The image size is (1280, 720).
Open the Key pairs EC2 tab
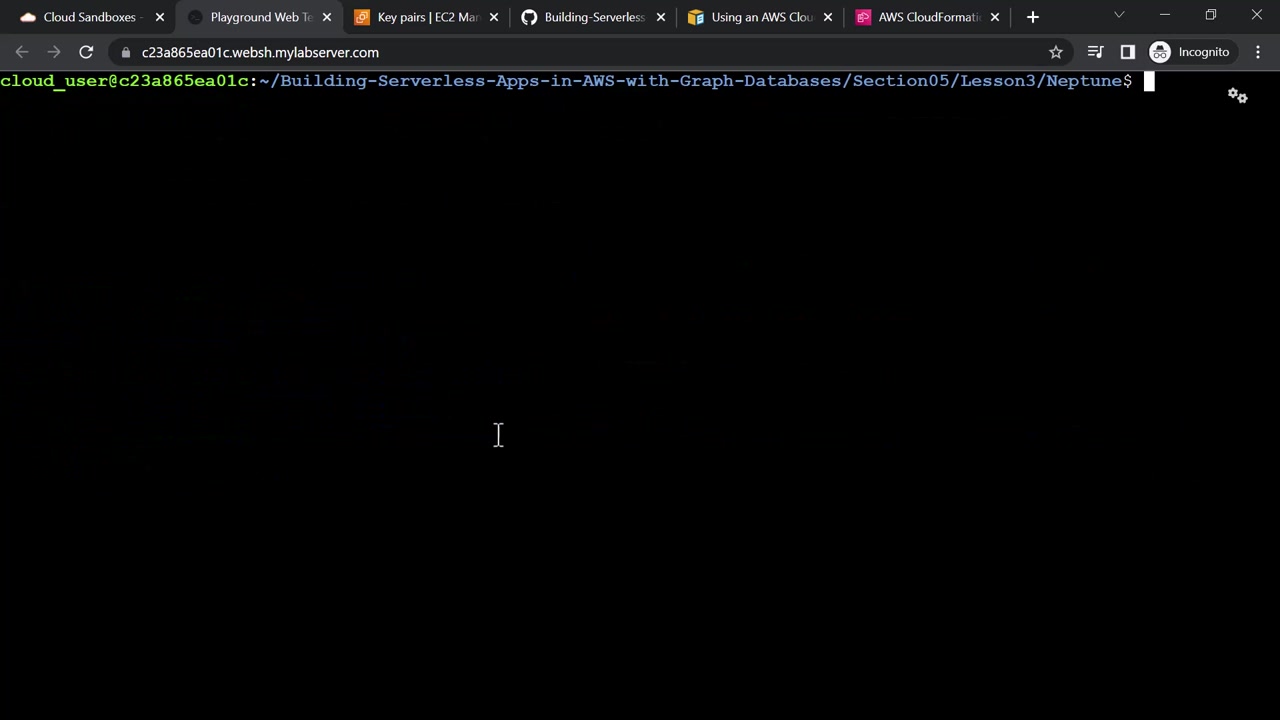pos(425,17)
